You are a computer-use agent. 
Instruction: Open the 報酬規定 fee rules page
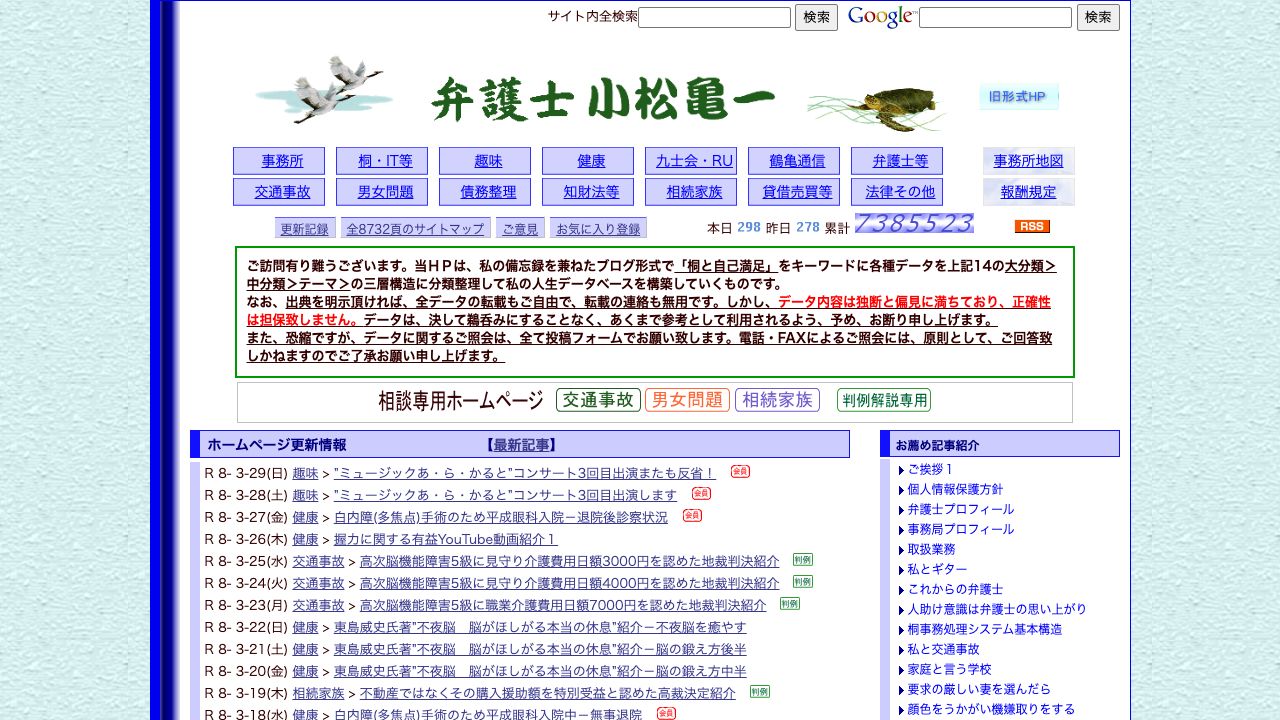pos(1028,191)
